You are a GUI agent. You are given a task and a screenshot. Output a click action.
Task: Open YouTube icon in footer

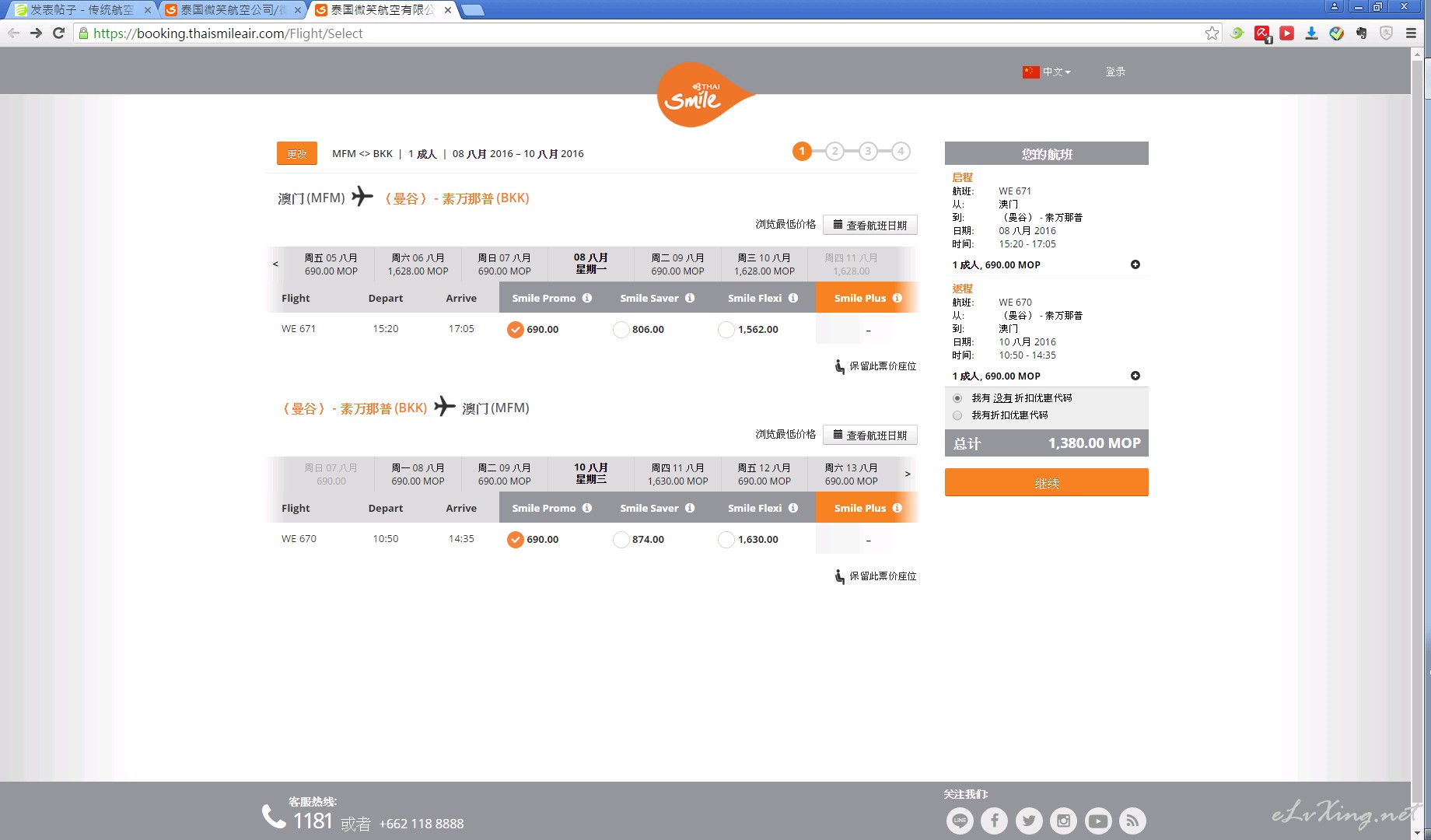tap(1098, 821)
